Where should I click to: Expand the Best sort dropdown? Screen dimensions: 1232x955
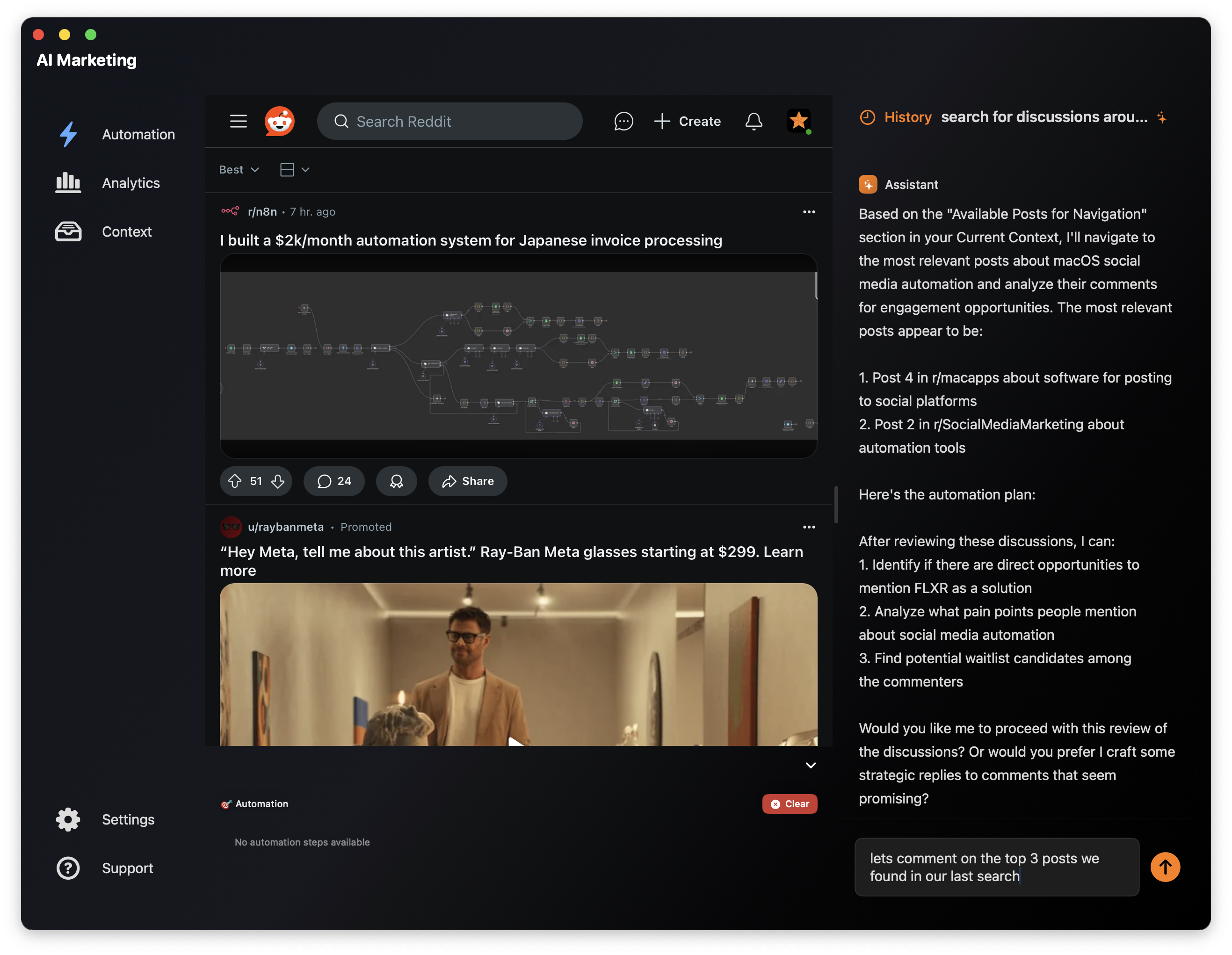click(239, 170)
